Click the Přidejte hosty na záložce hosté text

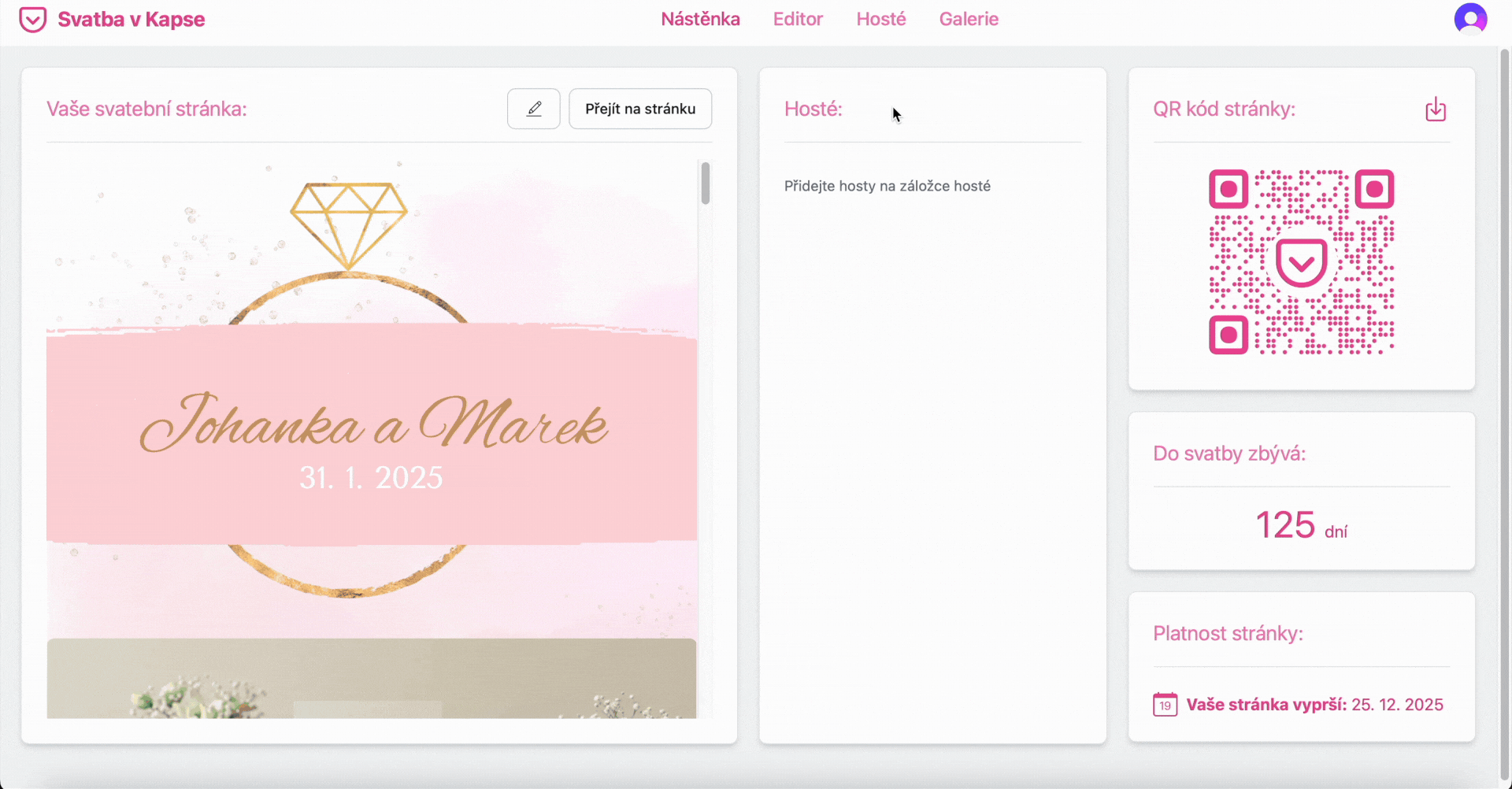coord(887,187)
